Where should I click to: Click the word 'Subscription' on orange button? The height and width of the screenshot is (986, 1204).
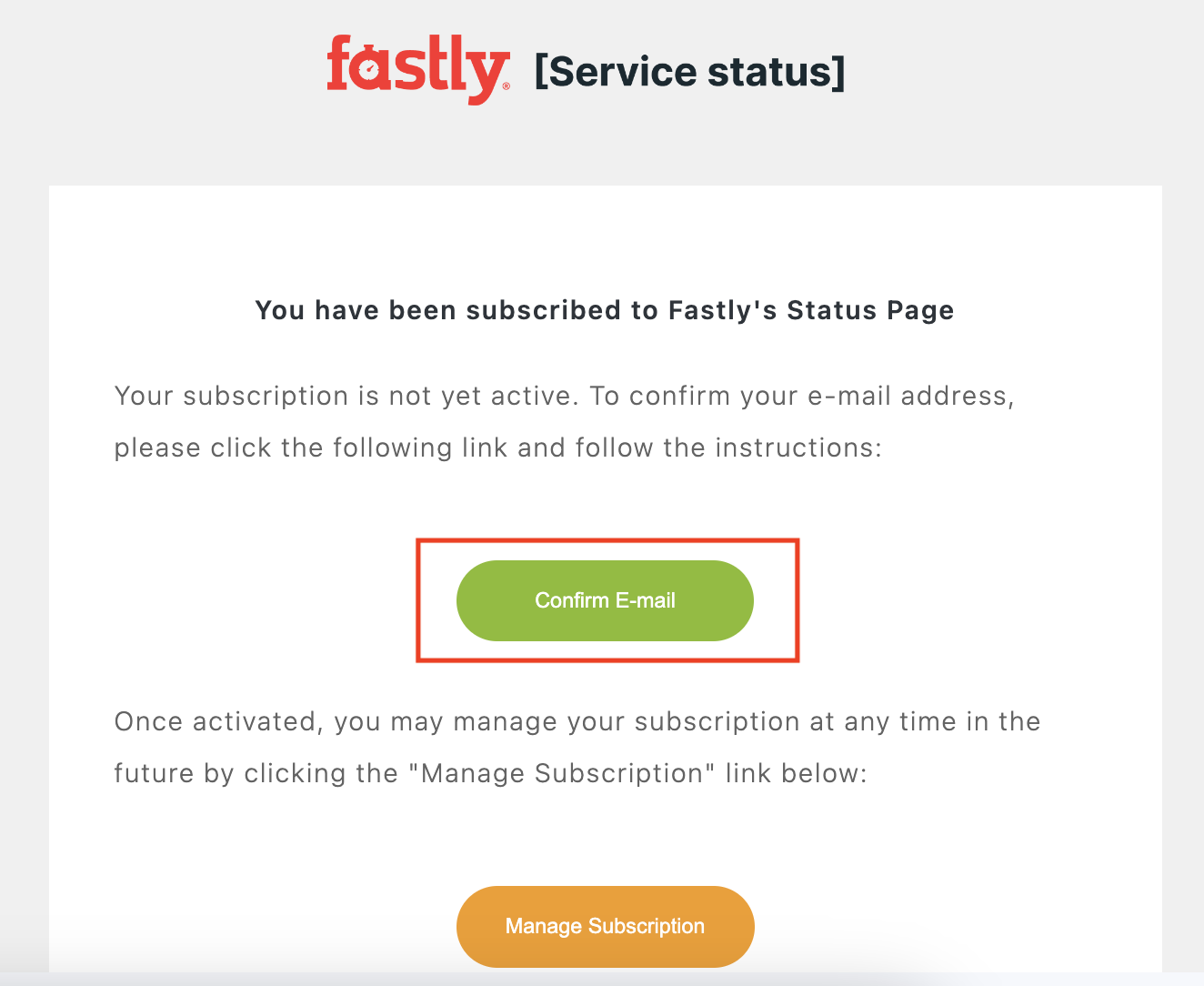point(647,926)
